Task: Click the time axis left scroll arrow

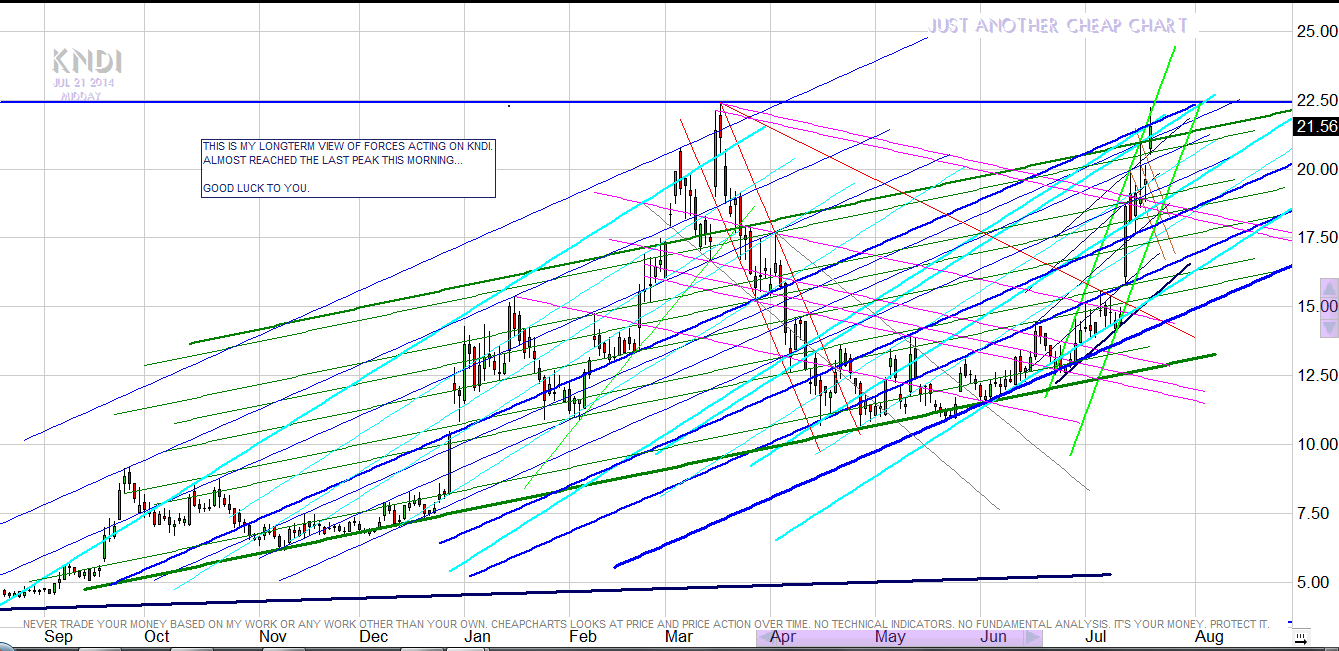Action: (x=767, y=637)
